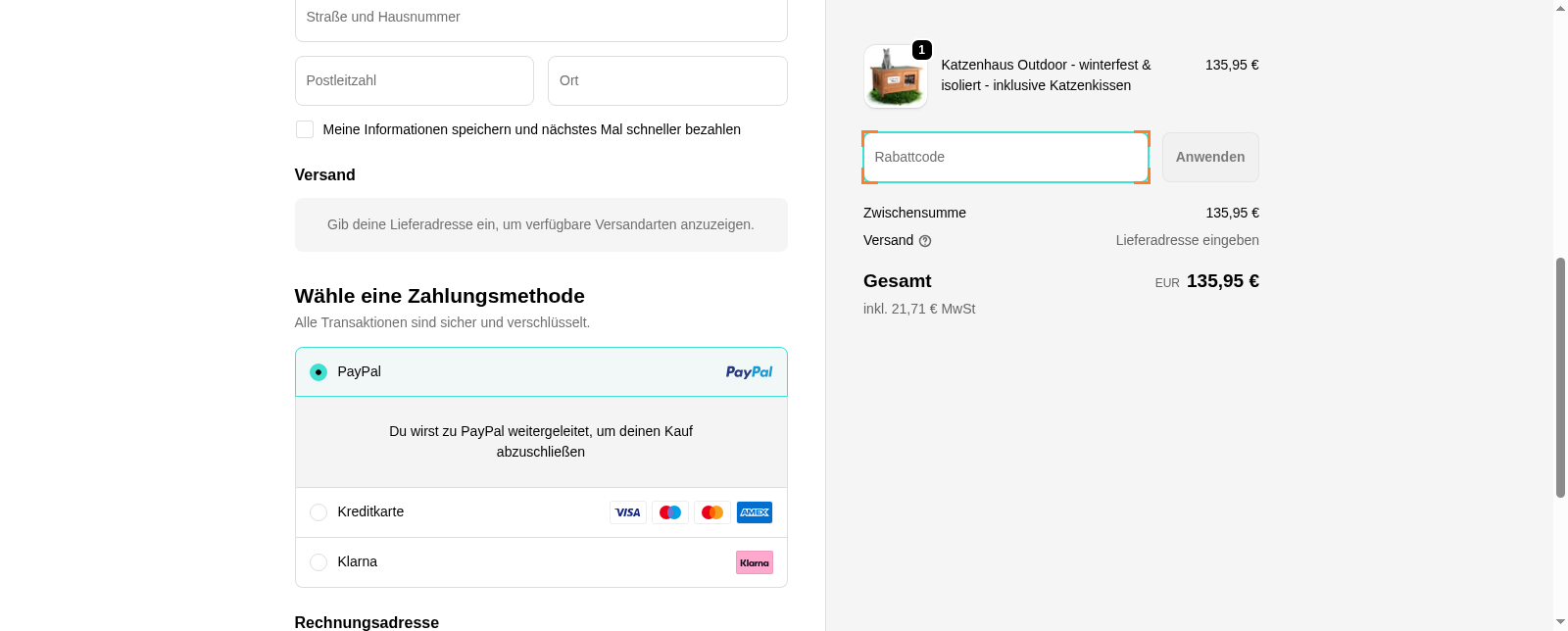Enable saving information for faster checkout
1568x631 pixels.
coord(304,128)
